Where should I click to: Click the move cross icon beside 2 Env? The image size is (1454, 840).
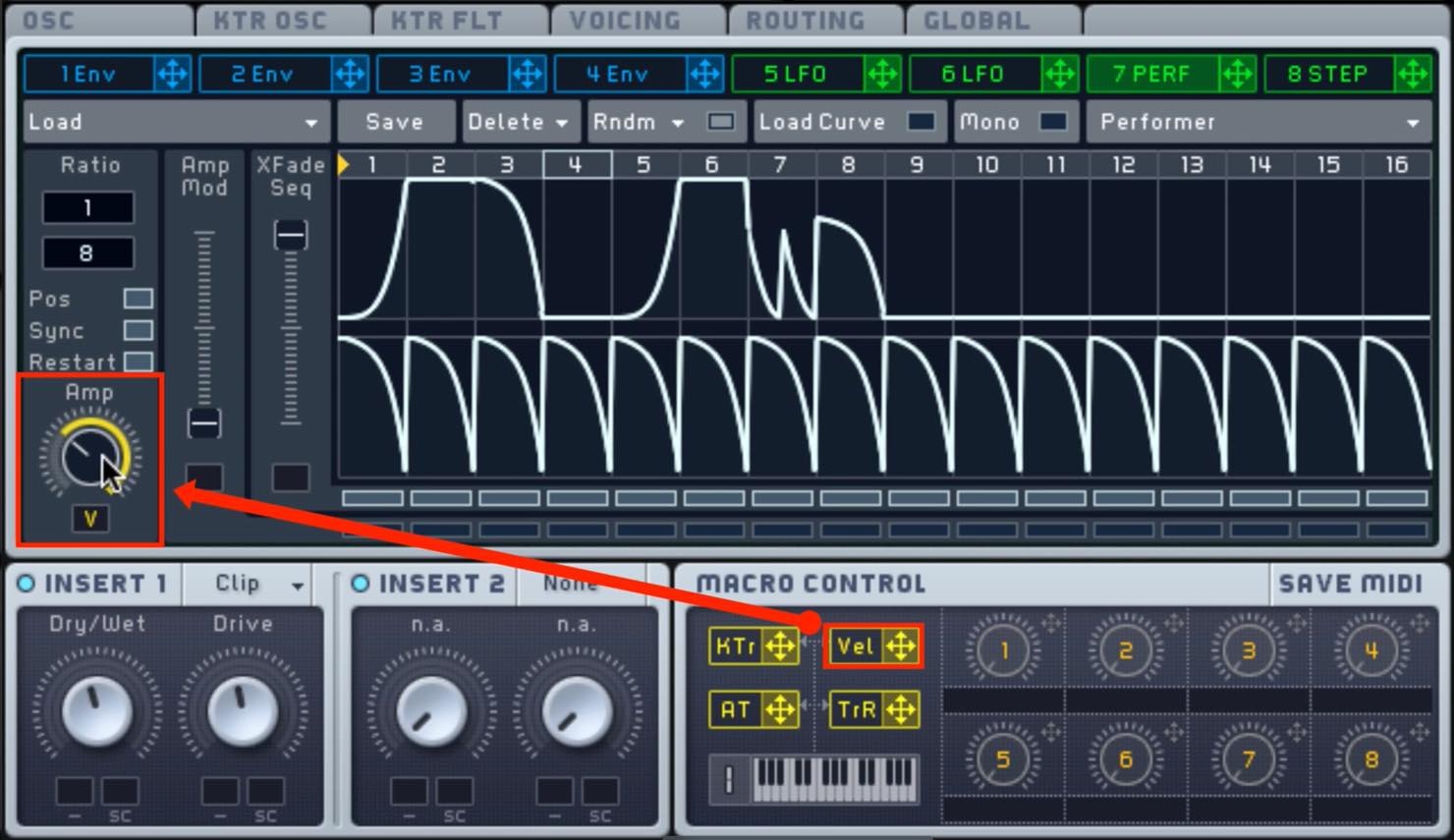point(350,74)
